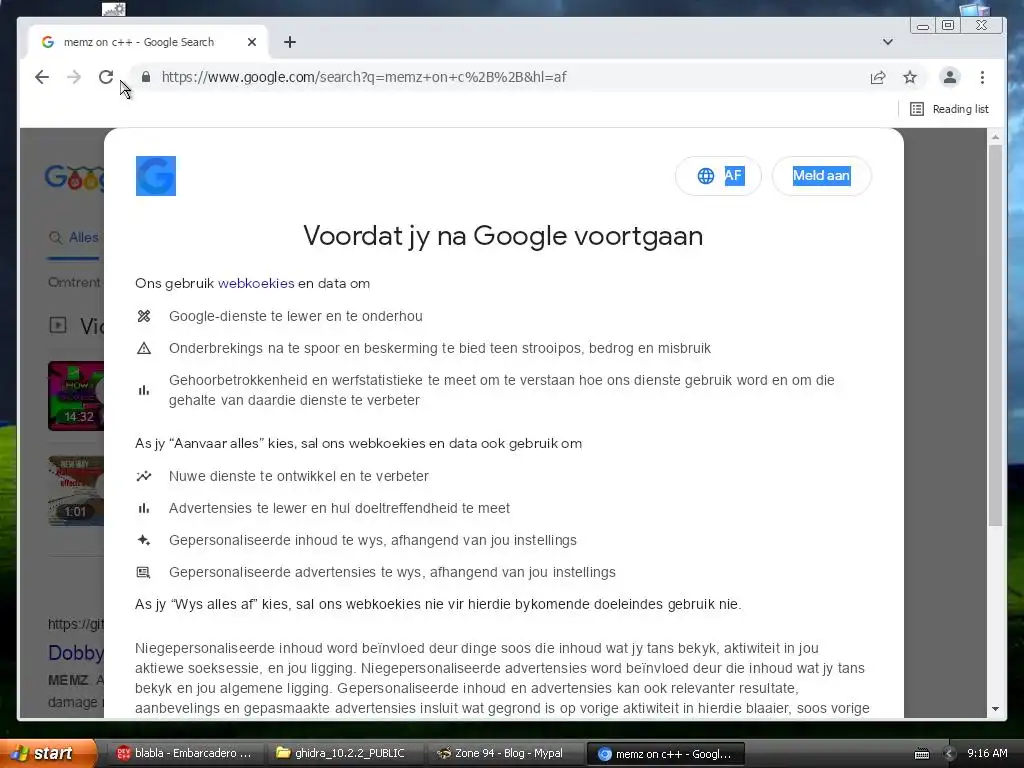Click the bar icon beside Advertensies te lewer
The image size is (1024, 768).
[x=144, y=508]
